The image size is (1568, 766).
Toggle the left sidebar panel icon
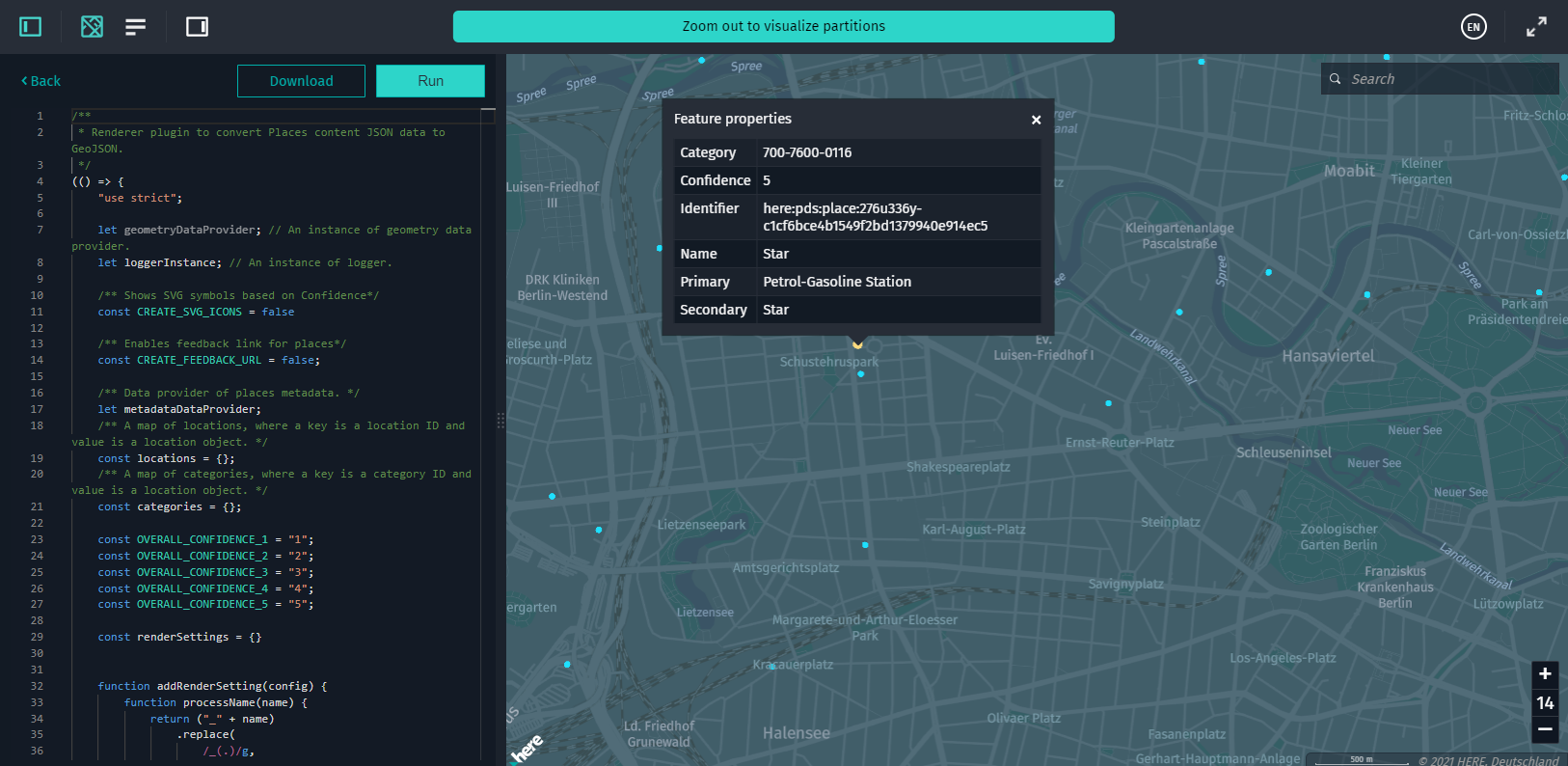pos(31,26)
